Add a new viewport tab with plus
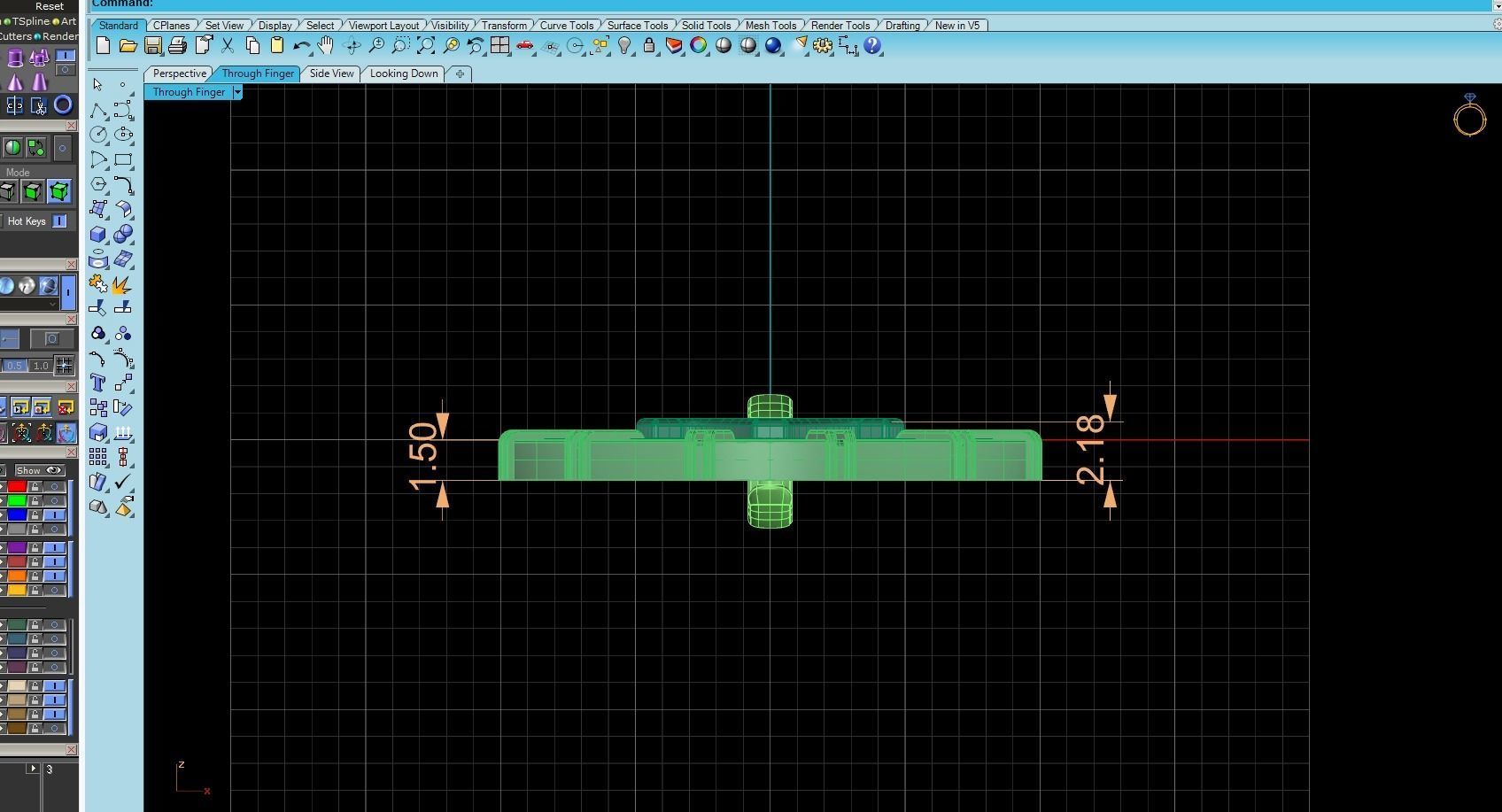The width and height of the screenshot is (1502, 812). point(460,73)
